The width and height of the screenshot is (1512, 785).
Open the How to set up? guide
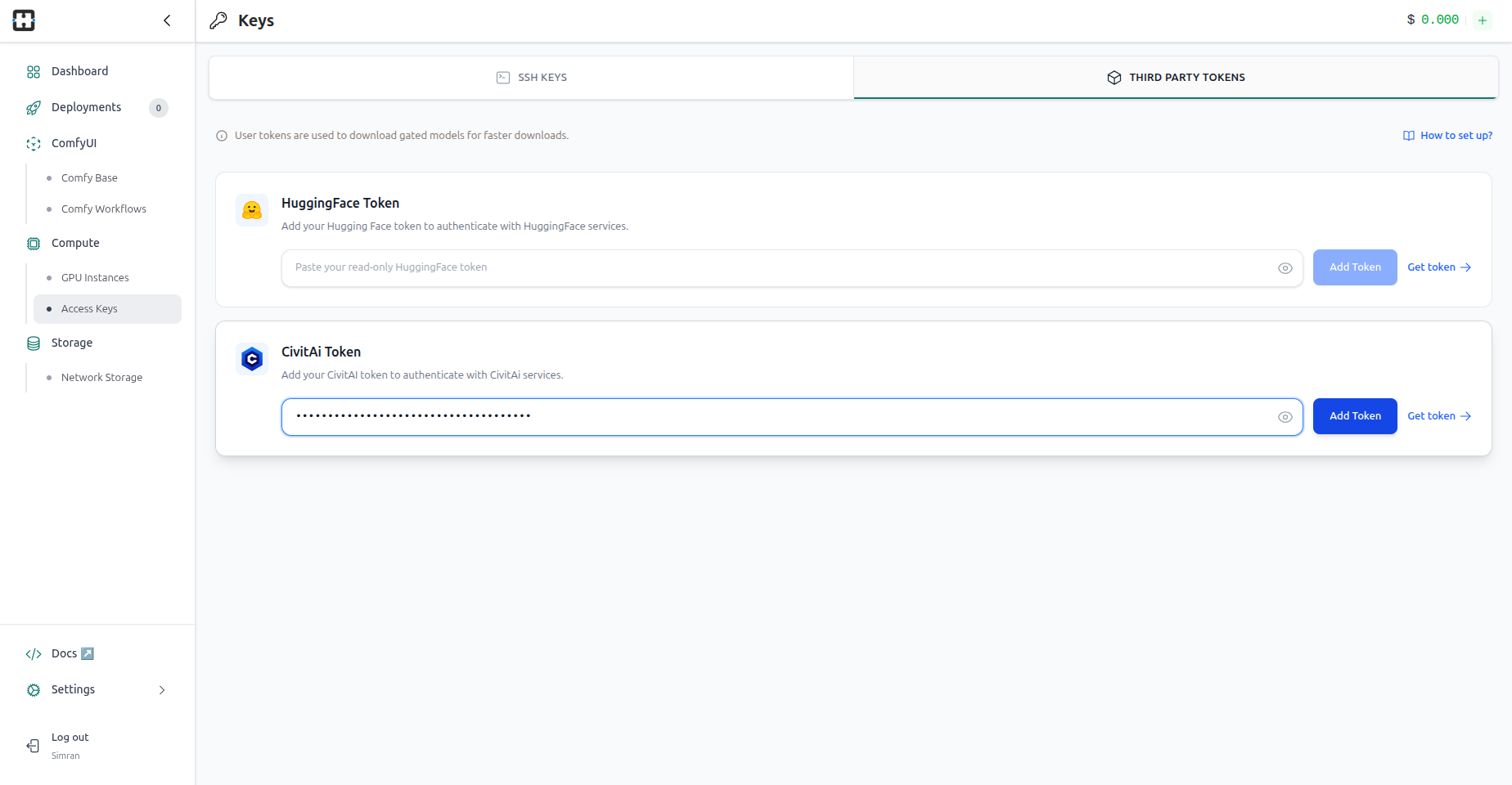(1456, 136)
